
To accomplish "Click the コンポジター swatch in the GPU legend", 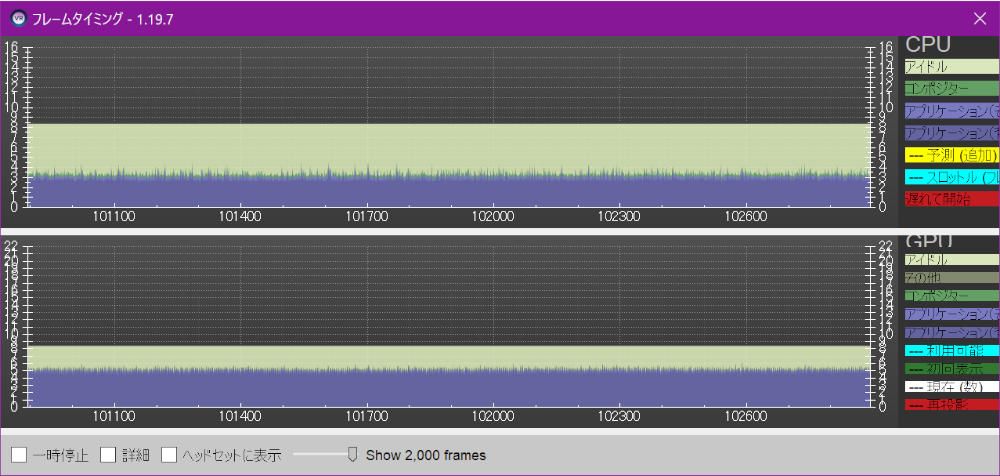I will click(952, 296).
